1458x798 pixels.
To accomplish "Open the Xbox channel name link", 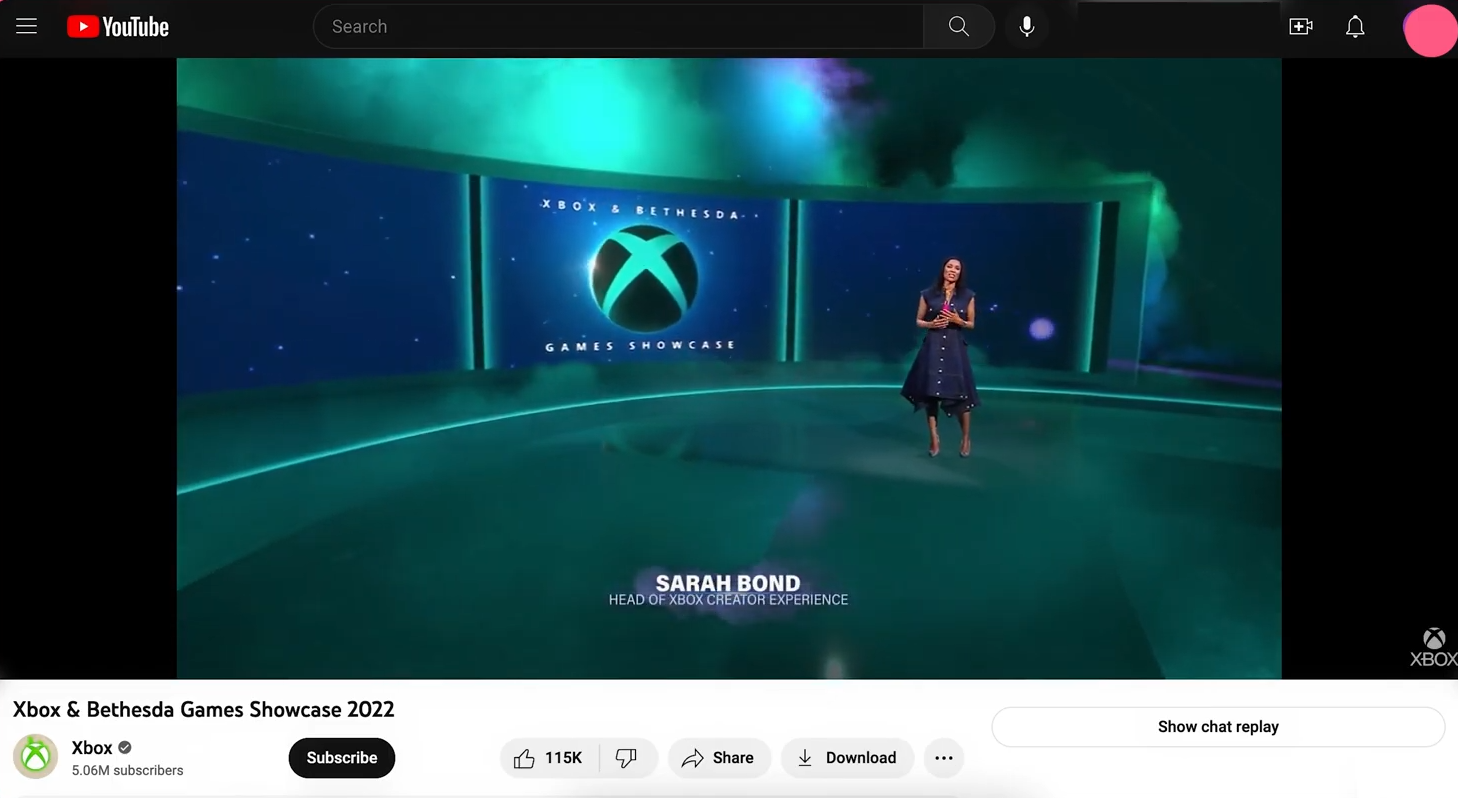I will click(x=92, y=747).
